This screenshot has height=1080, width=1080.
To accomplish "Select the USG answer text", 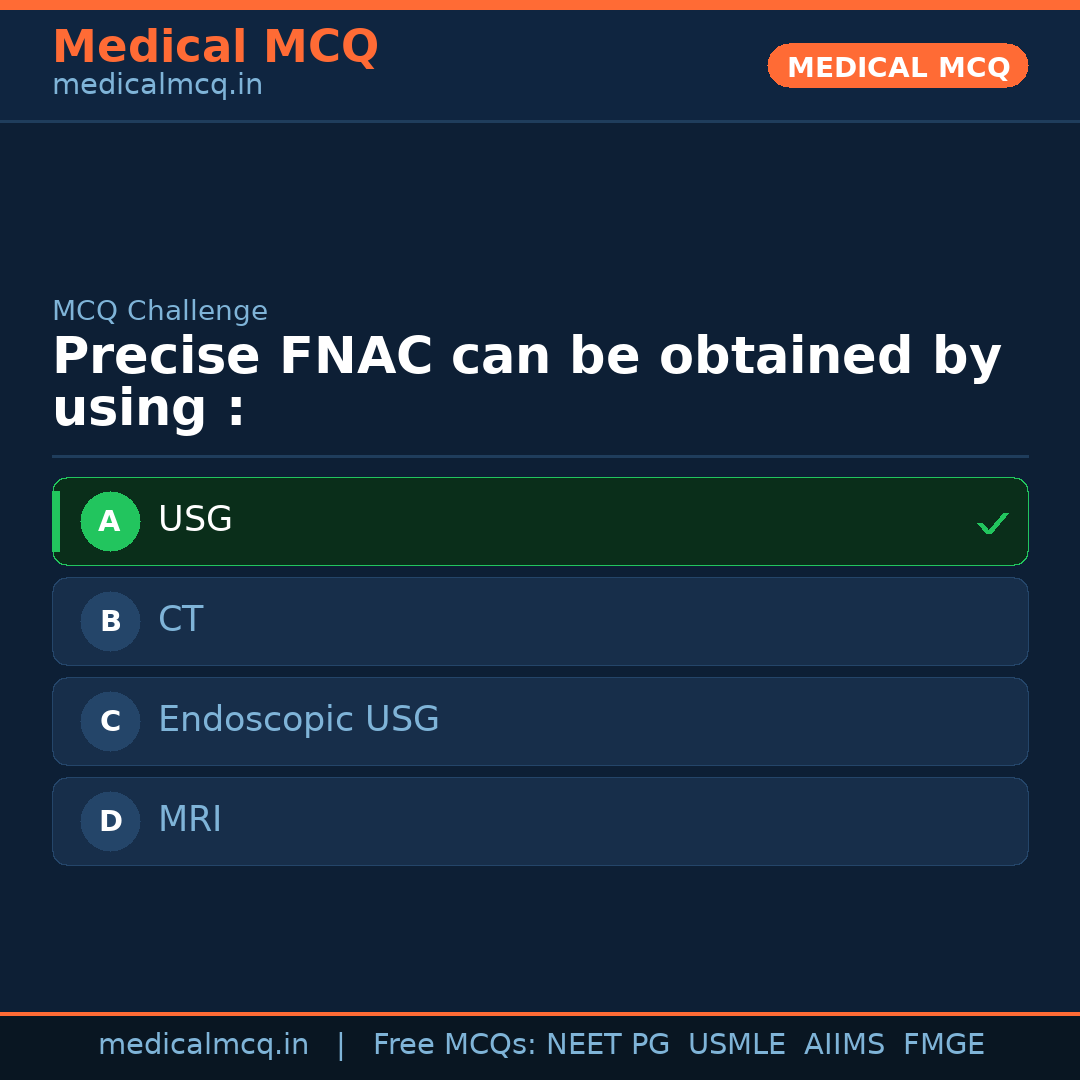I will tap(195, 520).
